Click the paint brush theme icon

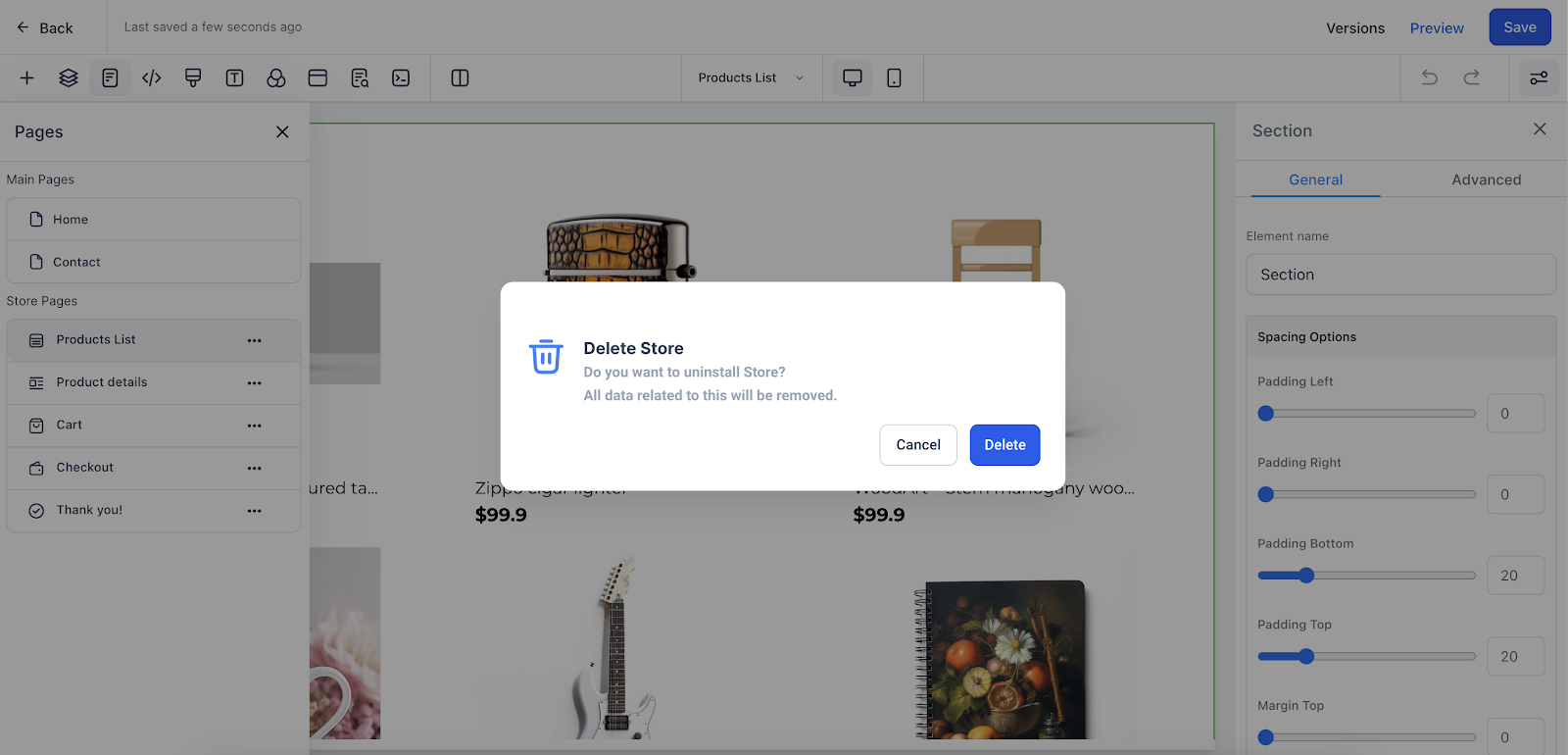click(x=193, y=77)
